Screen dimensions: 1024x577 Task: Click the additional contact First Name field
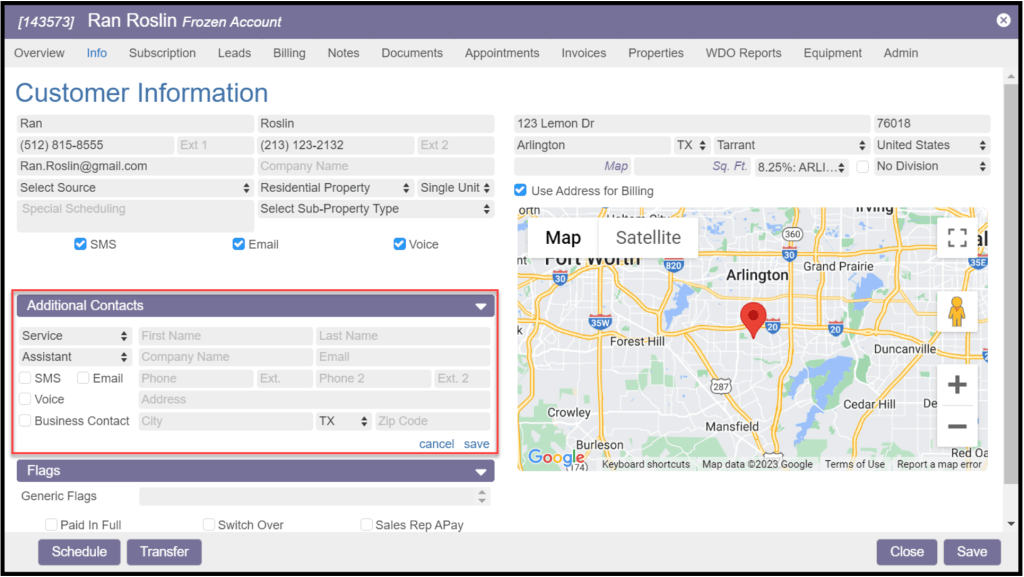tap(225, 336)
